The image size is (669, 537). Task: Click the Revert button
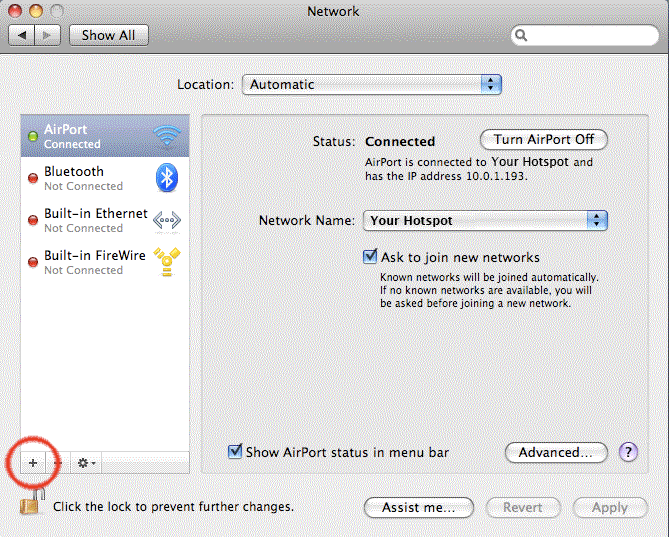point(523,507)
